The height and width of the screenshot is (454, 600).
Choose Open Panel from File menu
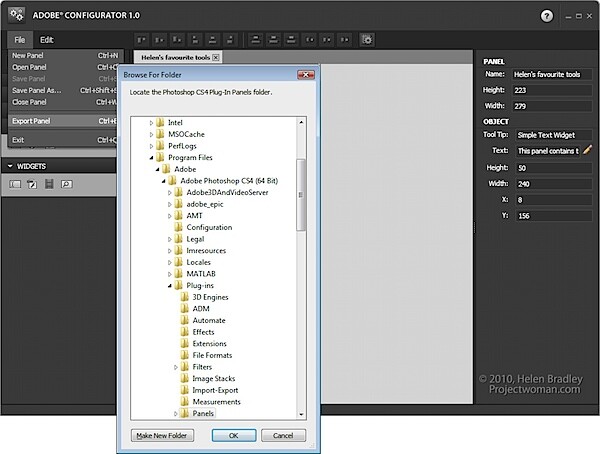coord(63,67)
